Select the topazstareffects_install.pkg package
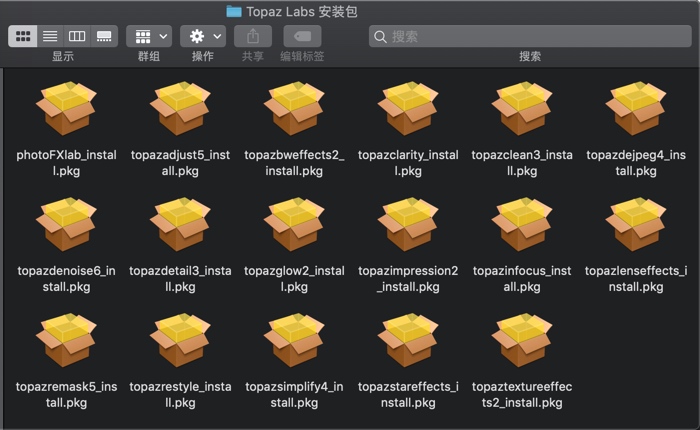The height and width of the screenshot is (430, 700). (x=409, y=342)
